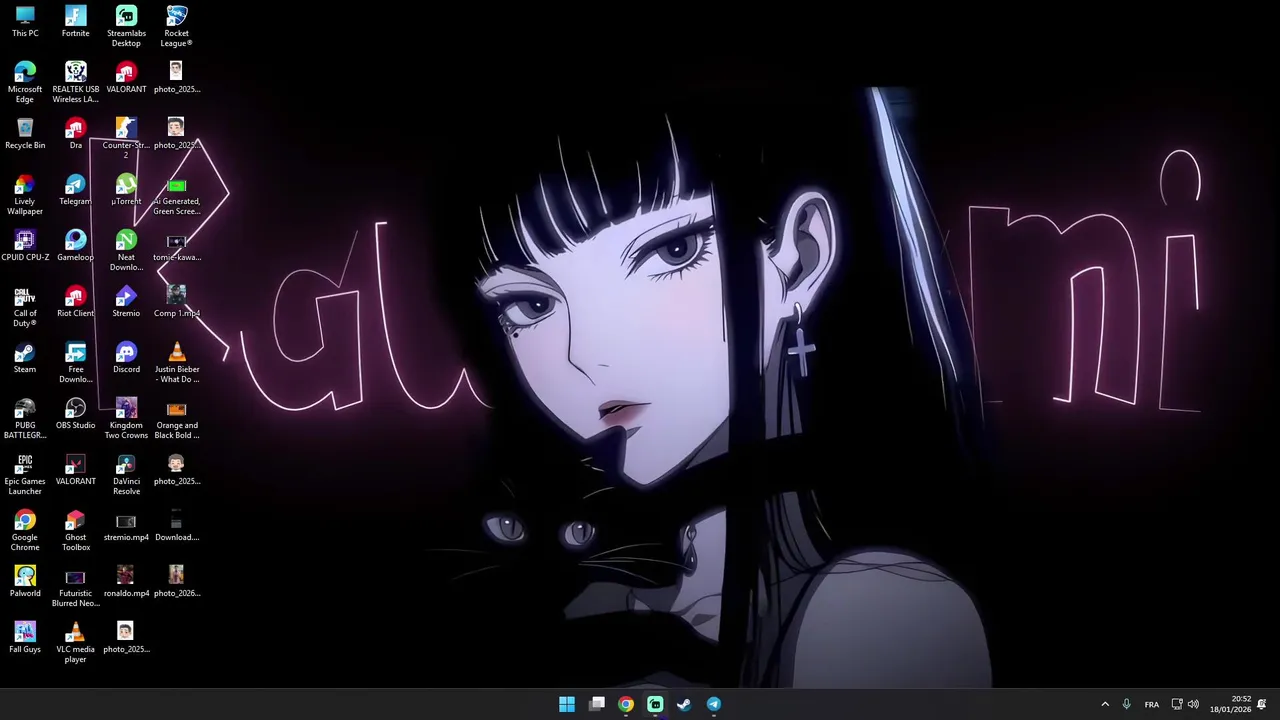
Task: Select the shortcut labeled Dra
Action: [x=75, y=134]
